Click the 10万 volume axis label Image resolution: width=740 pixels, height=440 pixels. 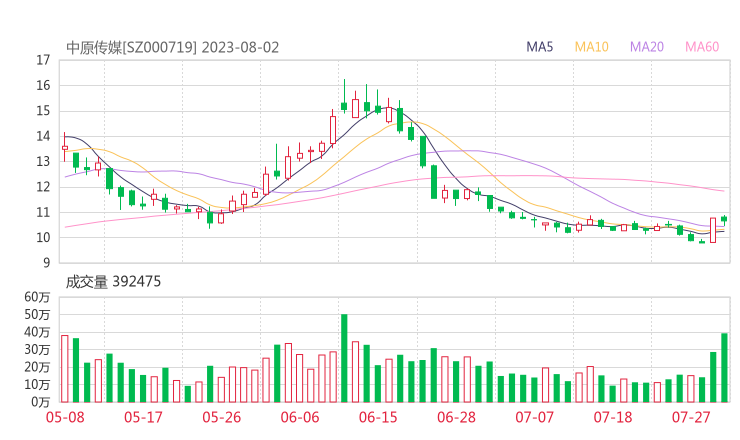(37, 384)
